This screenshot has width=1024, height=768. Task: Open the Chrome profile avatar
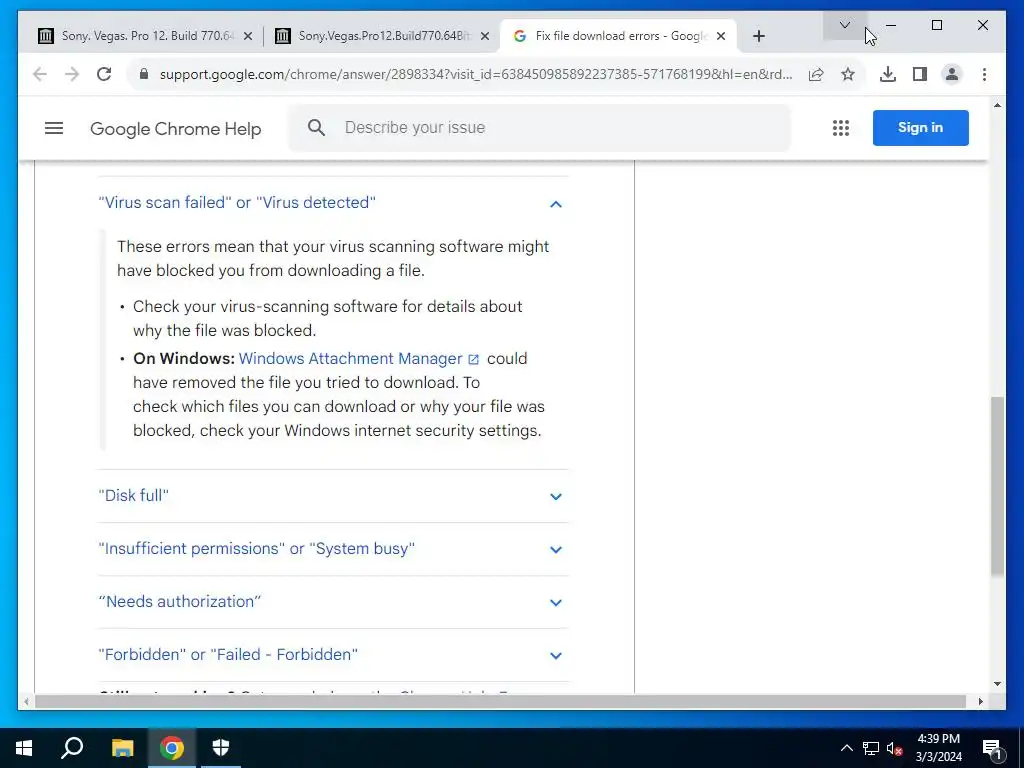[x=952, y=74]
